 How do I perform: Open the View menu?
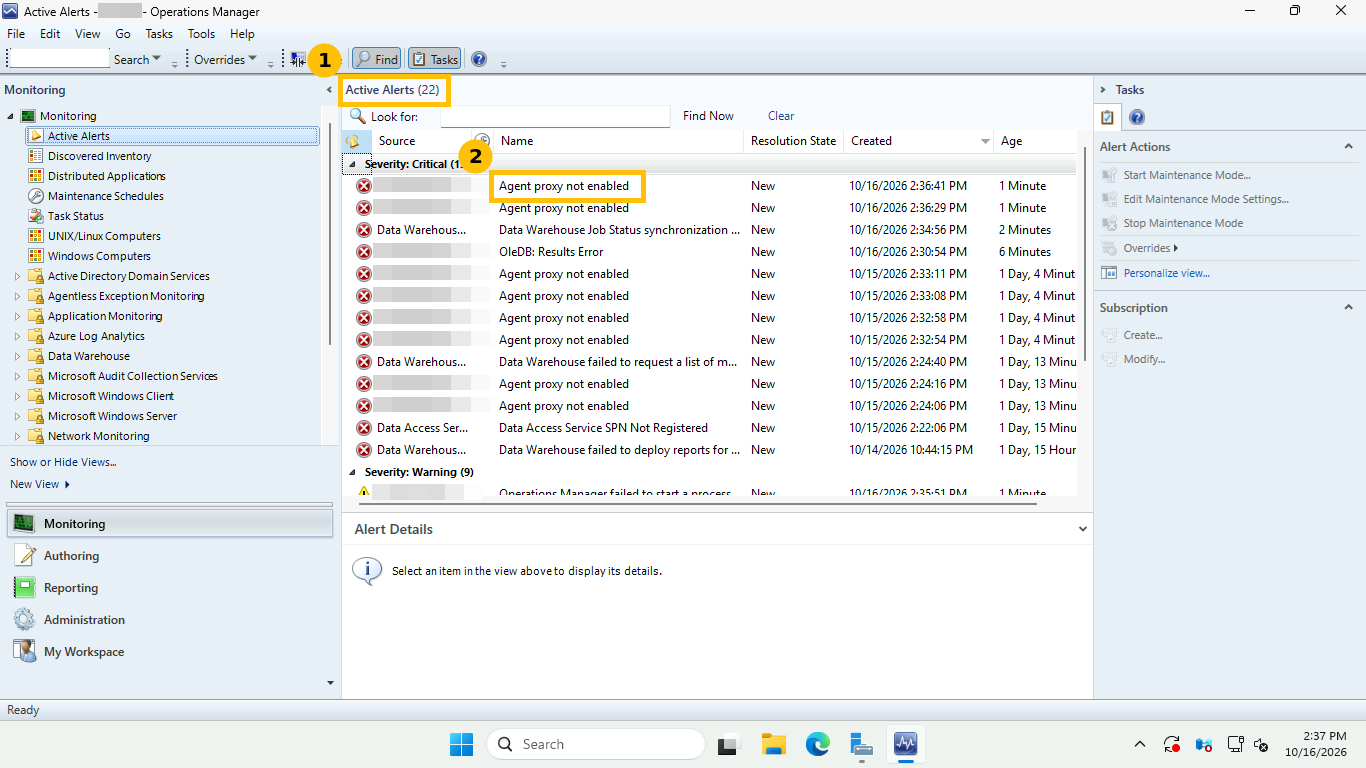[x=88, y=34]
